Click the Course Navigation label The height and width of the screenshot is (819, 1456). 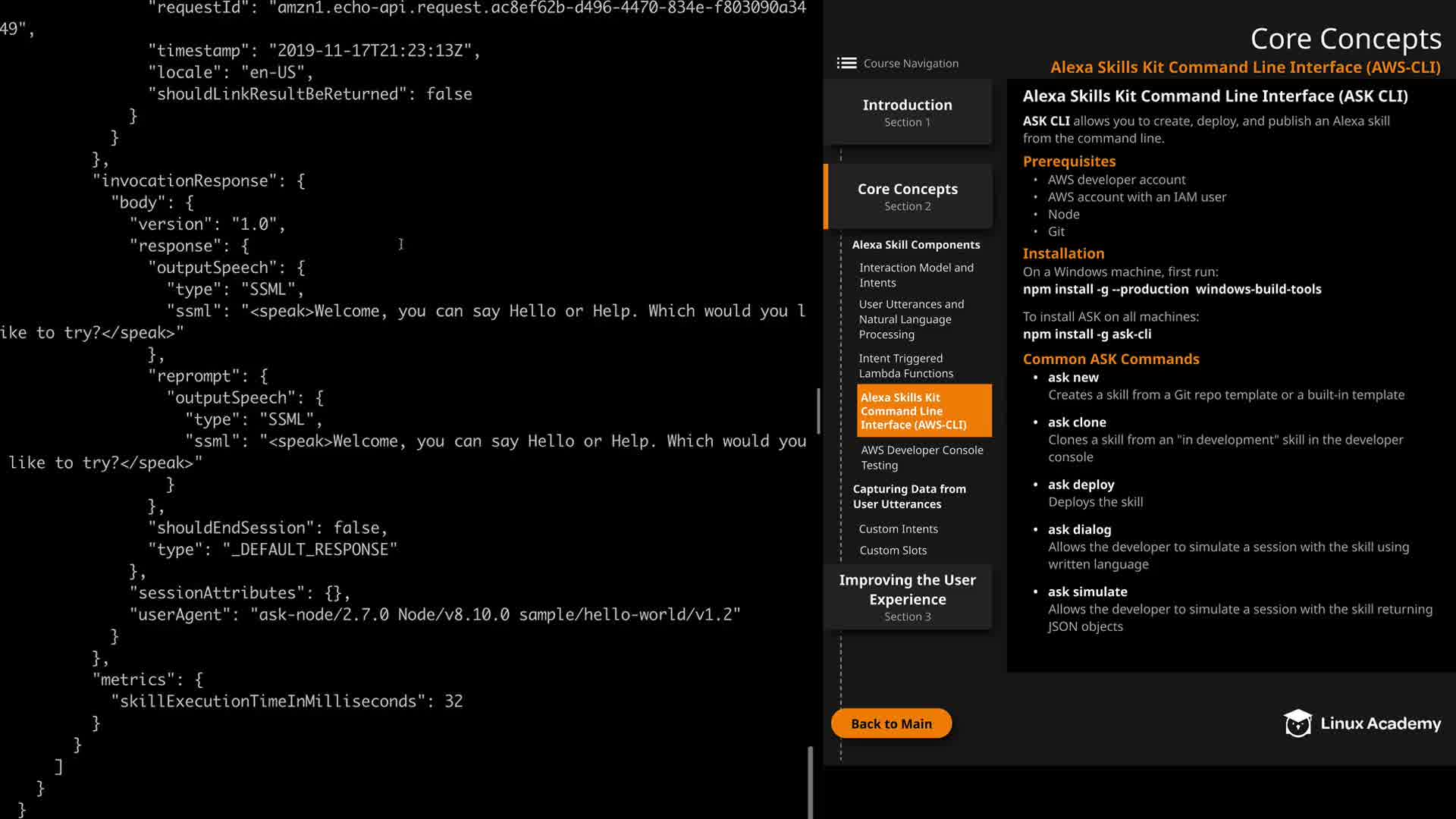(911, 64)
